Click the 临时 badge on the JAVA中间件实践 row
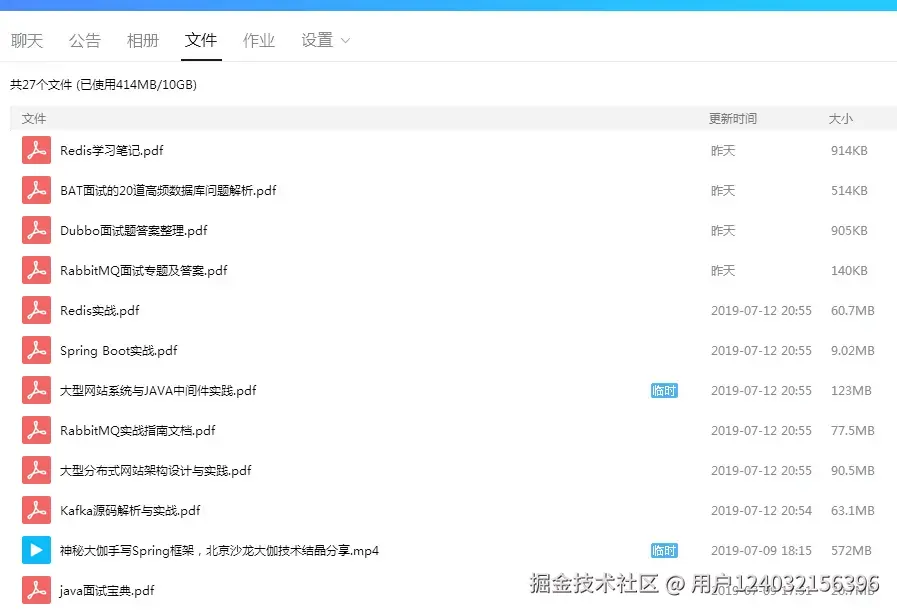 (664, 391)
